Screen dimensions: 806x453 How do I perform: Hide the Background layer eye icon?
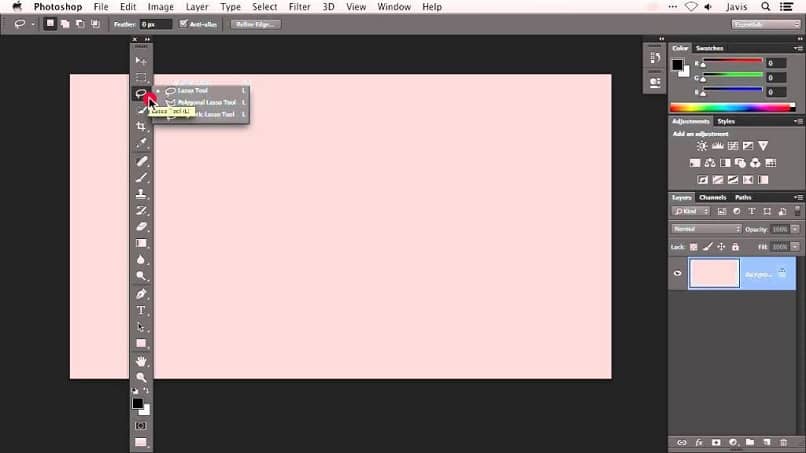point(677,274)
